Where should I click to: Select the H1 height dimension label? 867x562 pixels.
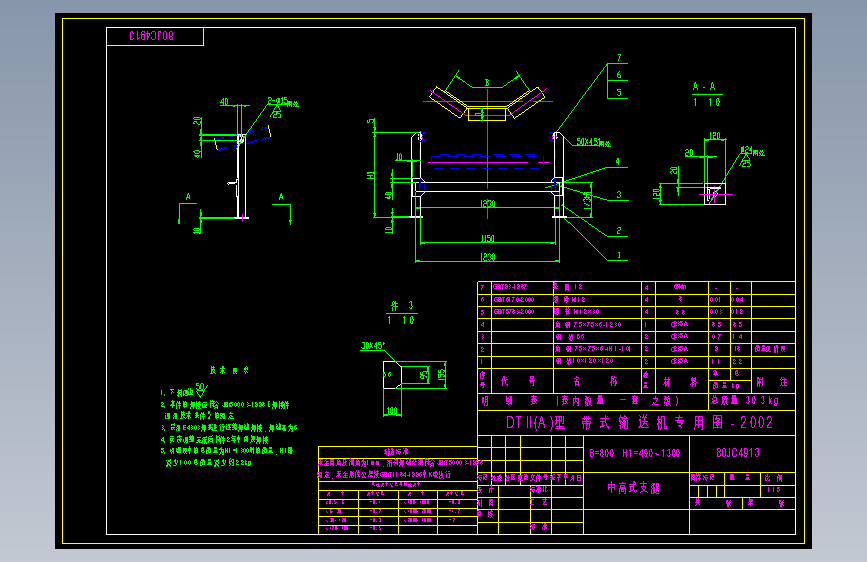(x=371, y=175)
